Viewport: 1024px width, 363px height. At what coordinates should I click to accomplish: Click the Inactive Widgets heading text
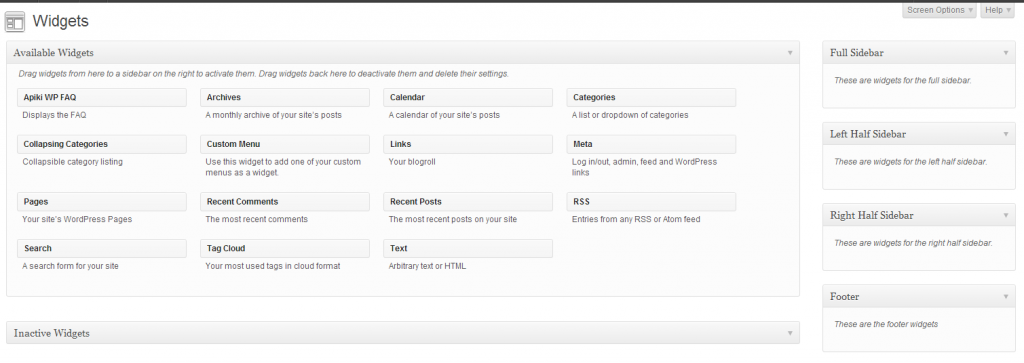[x=52, y=334]
